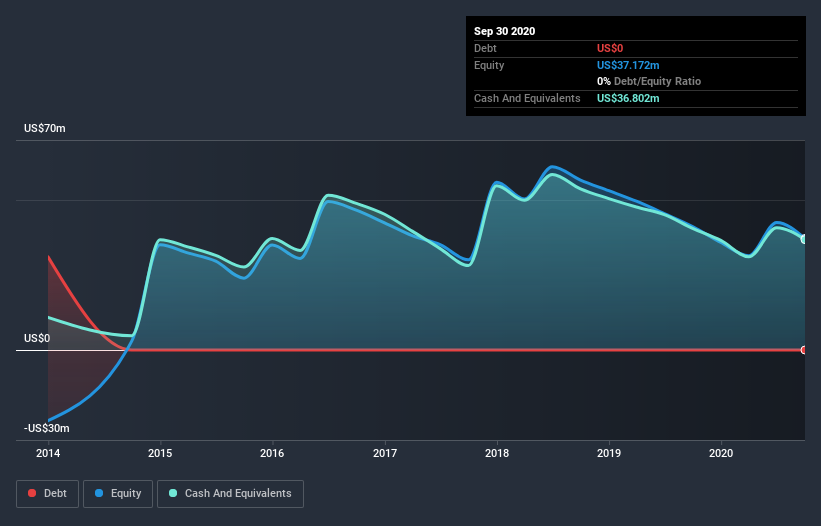Viewport: 821px width, 526px height.
Task: Click the Debt row label in tooltip
Action: 485,48
